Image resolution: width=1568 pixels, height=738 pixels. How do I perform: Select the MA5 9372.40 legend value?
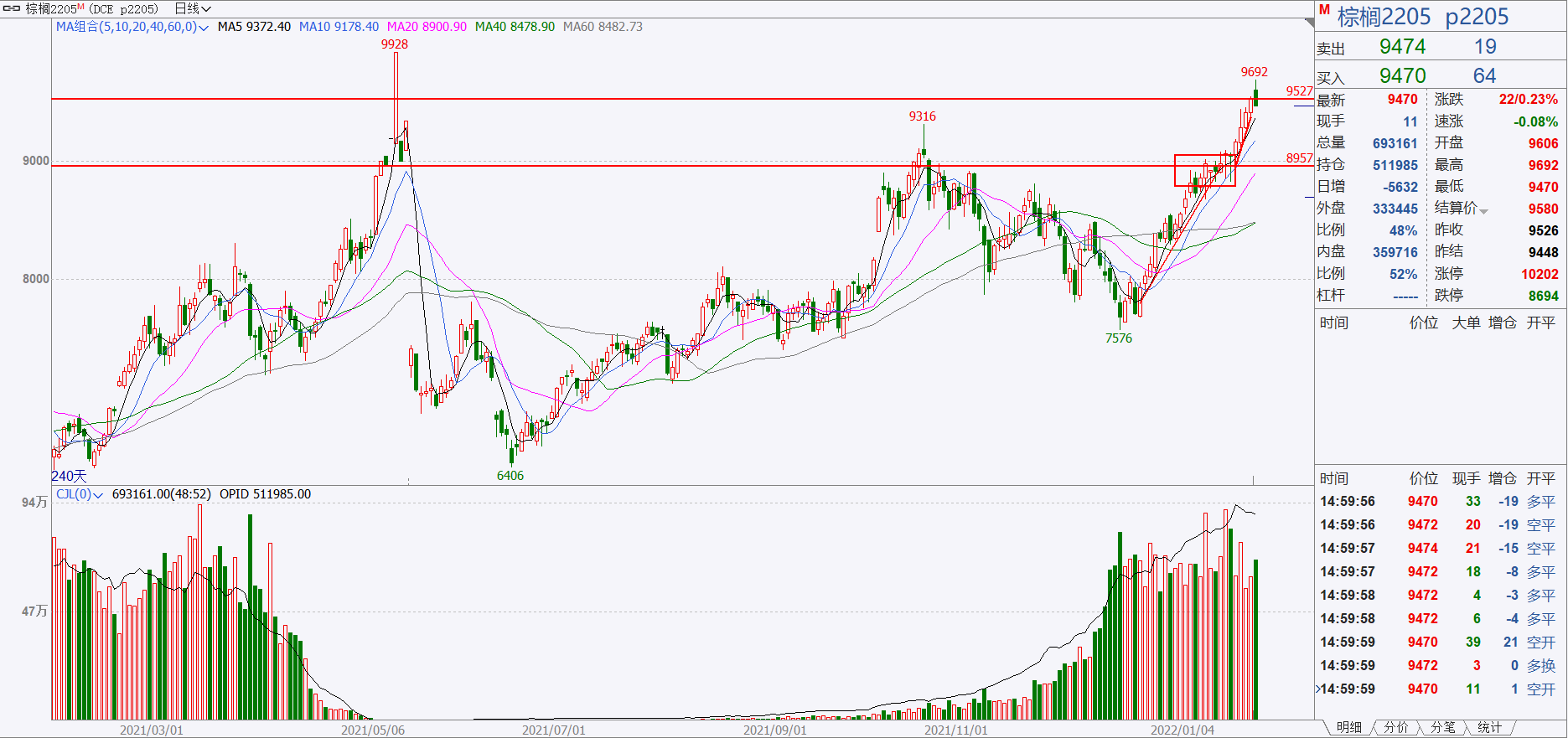254,27
